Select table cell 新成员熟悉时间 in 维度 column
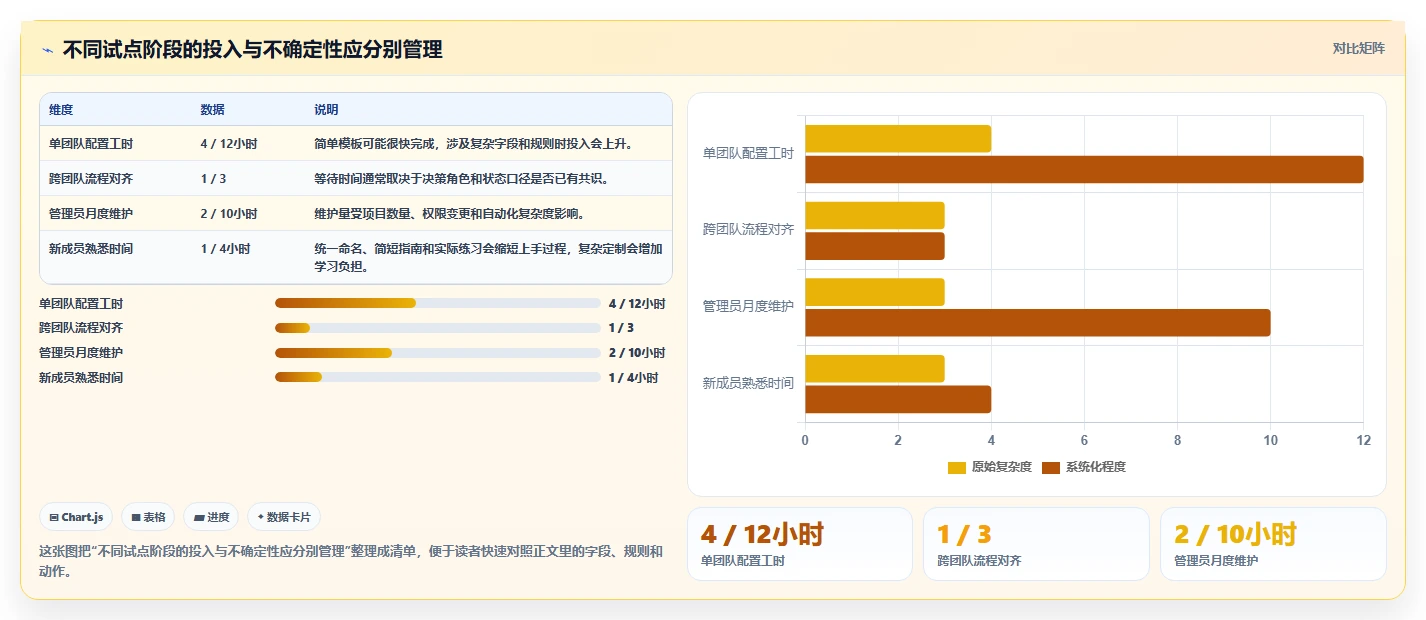Image resolution: width=1426 pixels, height=620 pixels. pos(91,249)
